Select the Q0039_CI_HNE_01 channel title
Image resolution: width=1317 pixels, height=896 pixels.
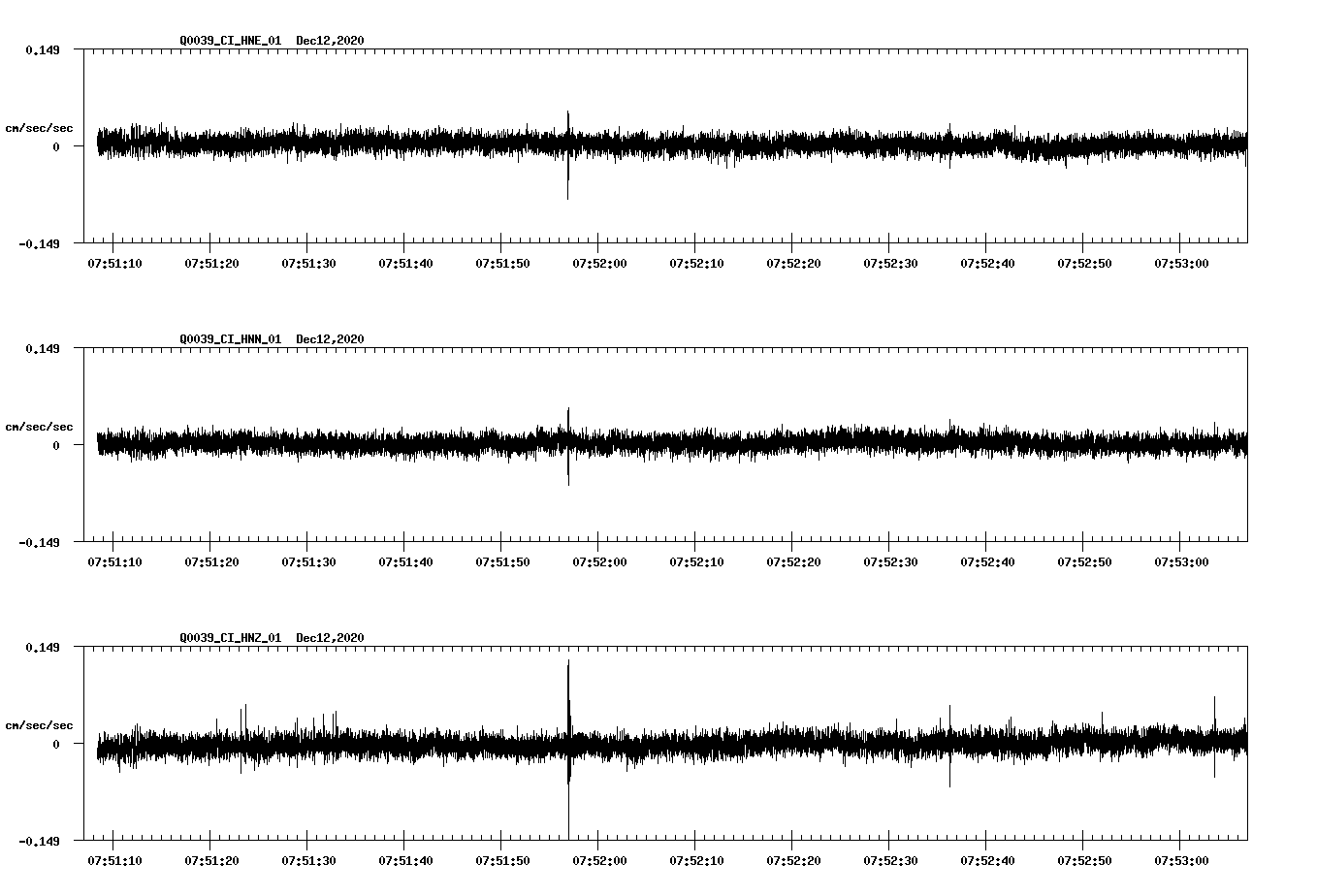click(x=233, y=41)
